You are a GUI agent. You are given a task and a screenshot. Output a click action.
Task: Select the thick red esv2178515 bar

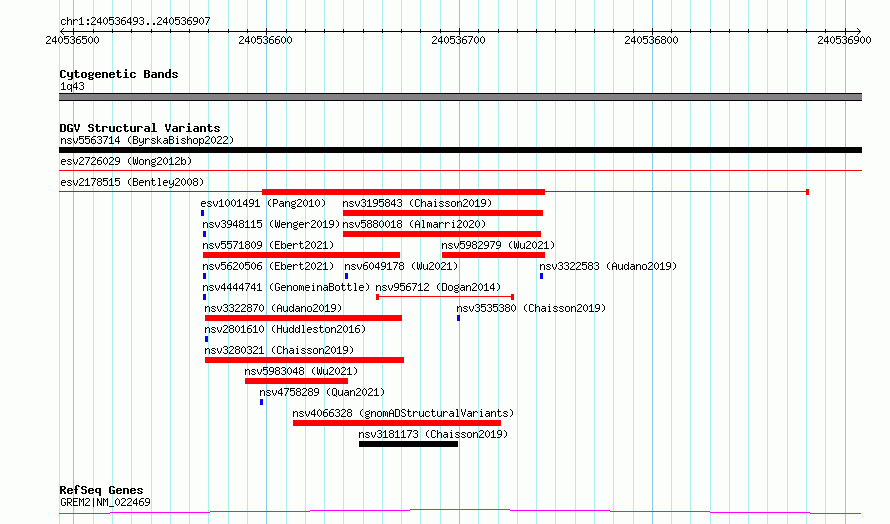403,192
